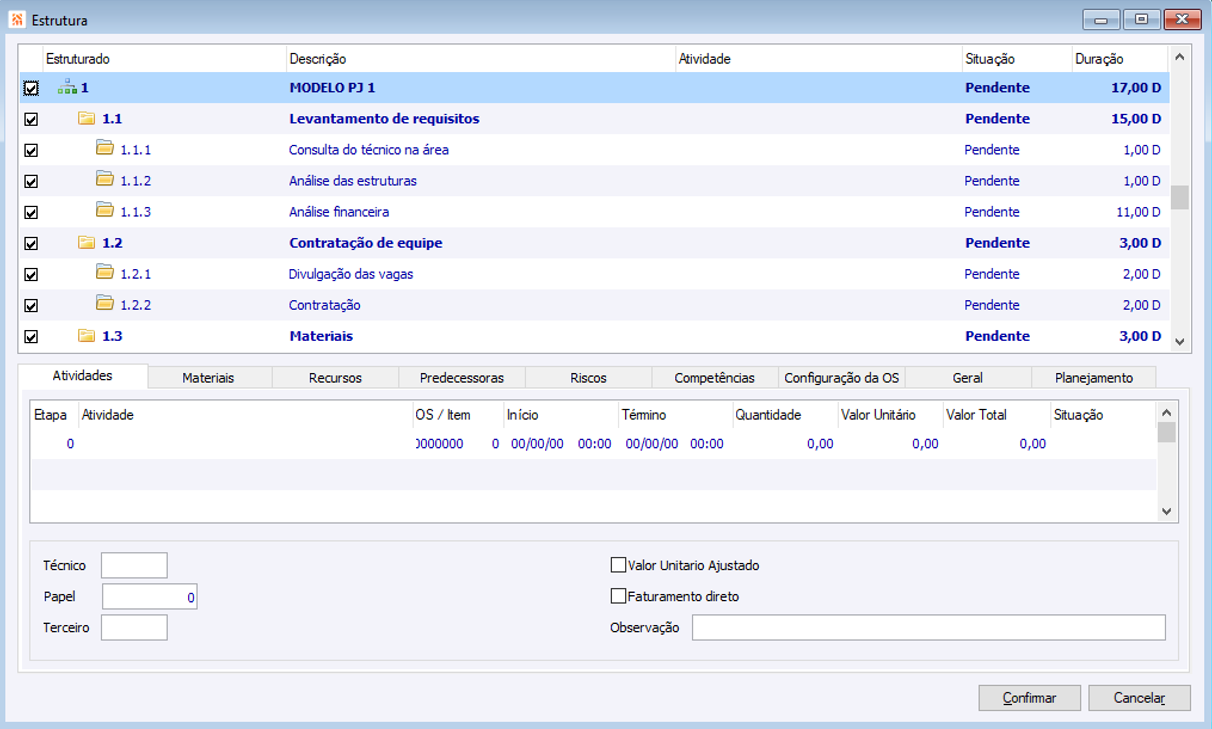
Task: Click the folder icon of item 1.1.1
Action: tap(105, 149)
